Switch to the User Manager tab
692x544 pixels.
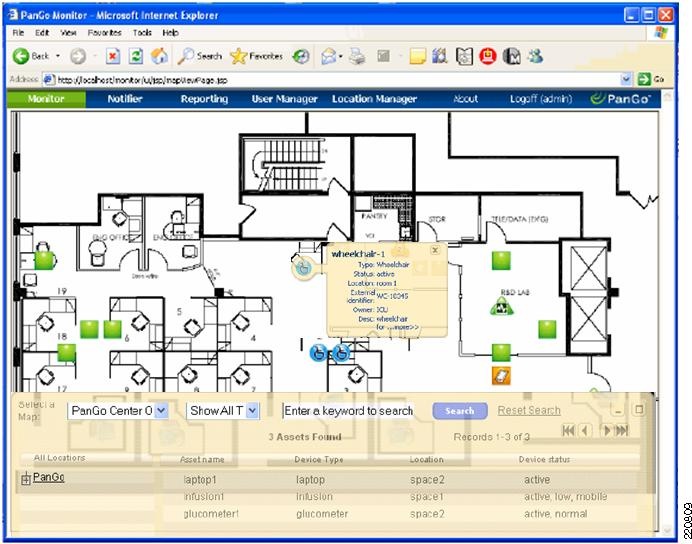[285, 99]
